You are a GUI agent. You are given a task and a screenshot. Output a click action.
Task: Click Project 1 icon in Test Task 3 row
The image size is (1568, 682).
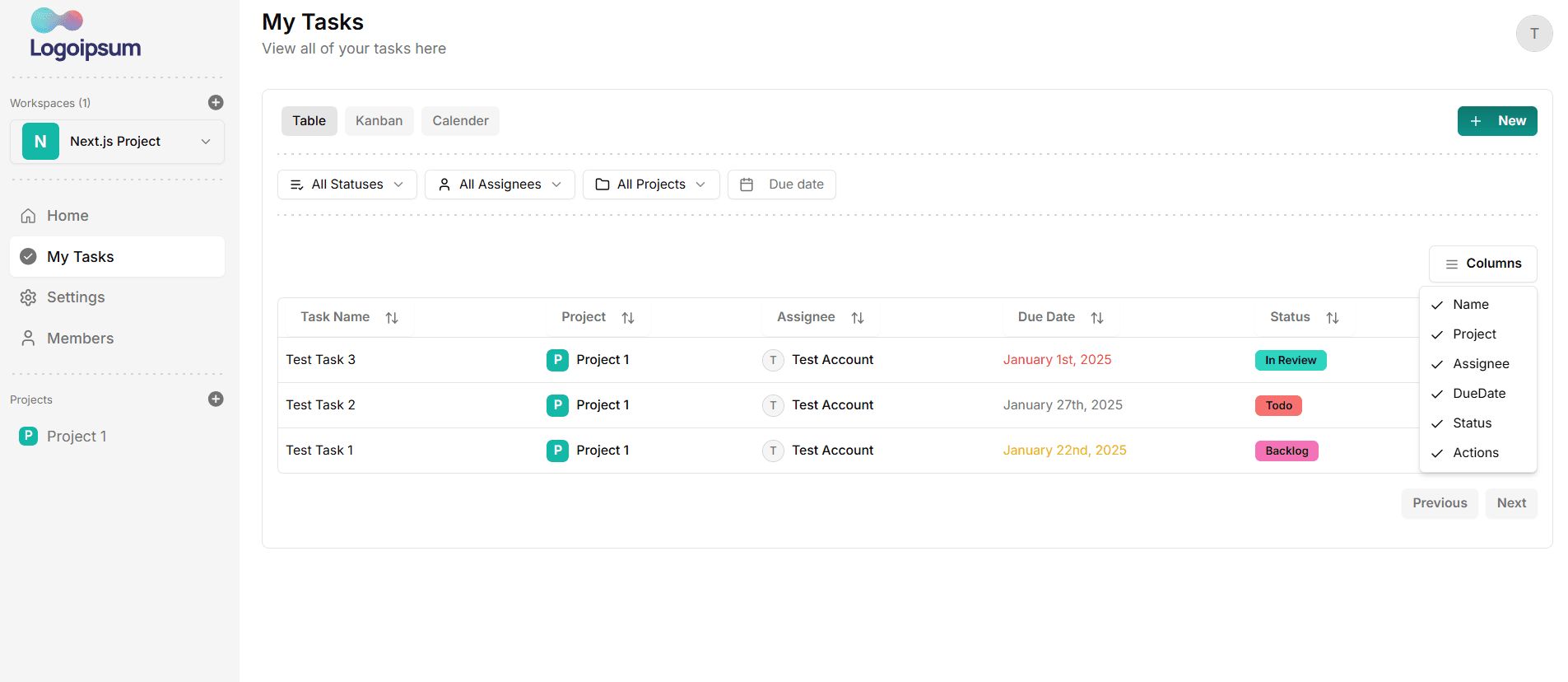point(557,360)
